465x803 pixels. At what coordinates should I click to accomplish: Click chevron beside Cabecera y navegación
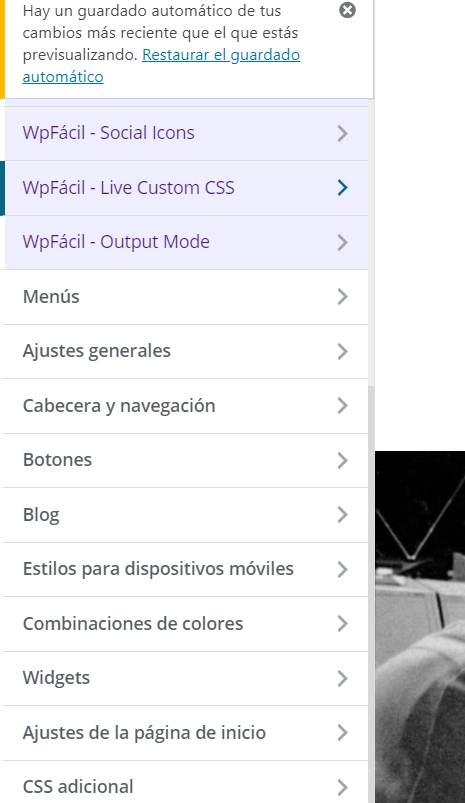(343, 406)
